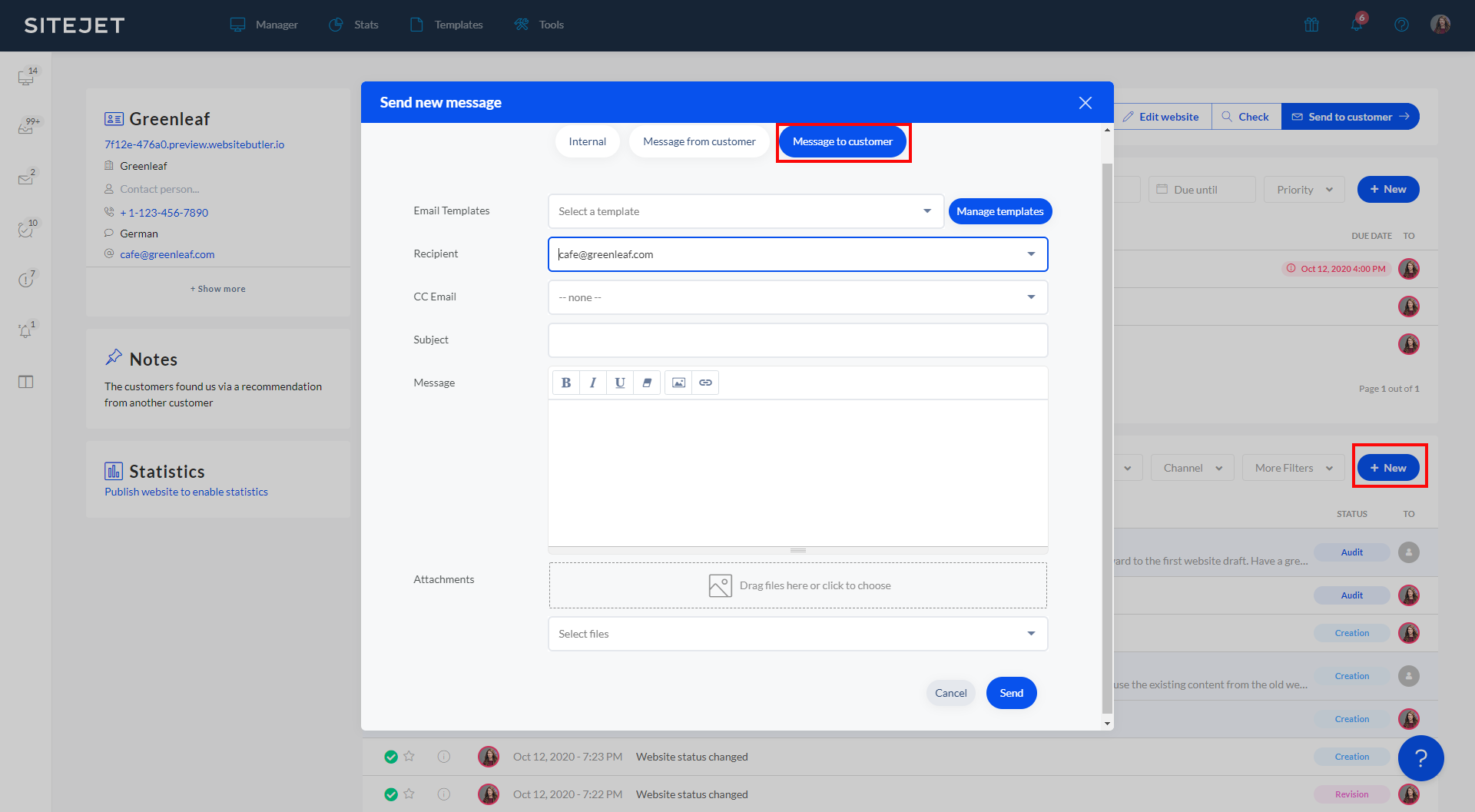Open the gift icon in header
The image size is (1475, 812).
pyautogui.click(x=1311, y=25)
